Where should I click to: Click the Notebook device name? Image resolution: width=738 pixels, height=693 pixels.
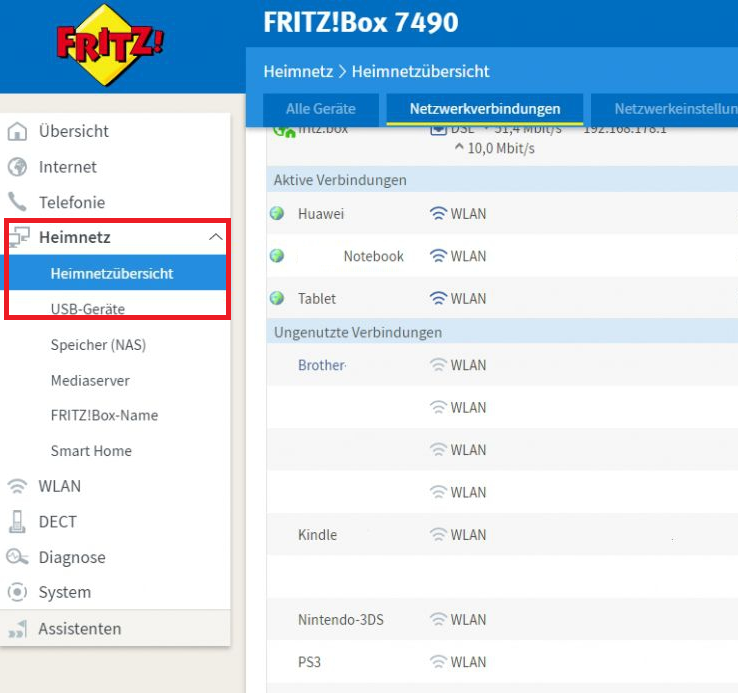pos(374,256)
